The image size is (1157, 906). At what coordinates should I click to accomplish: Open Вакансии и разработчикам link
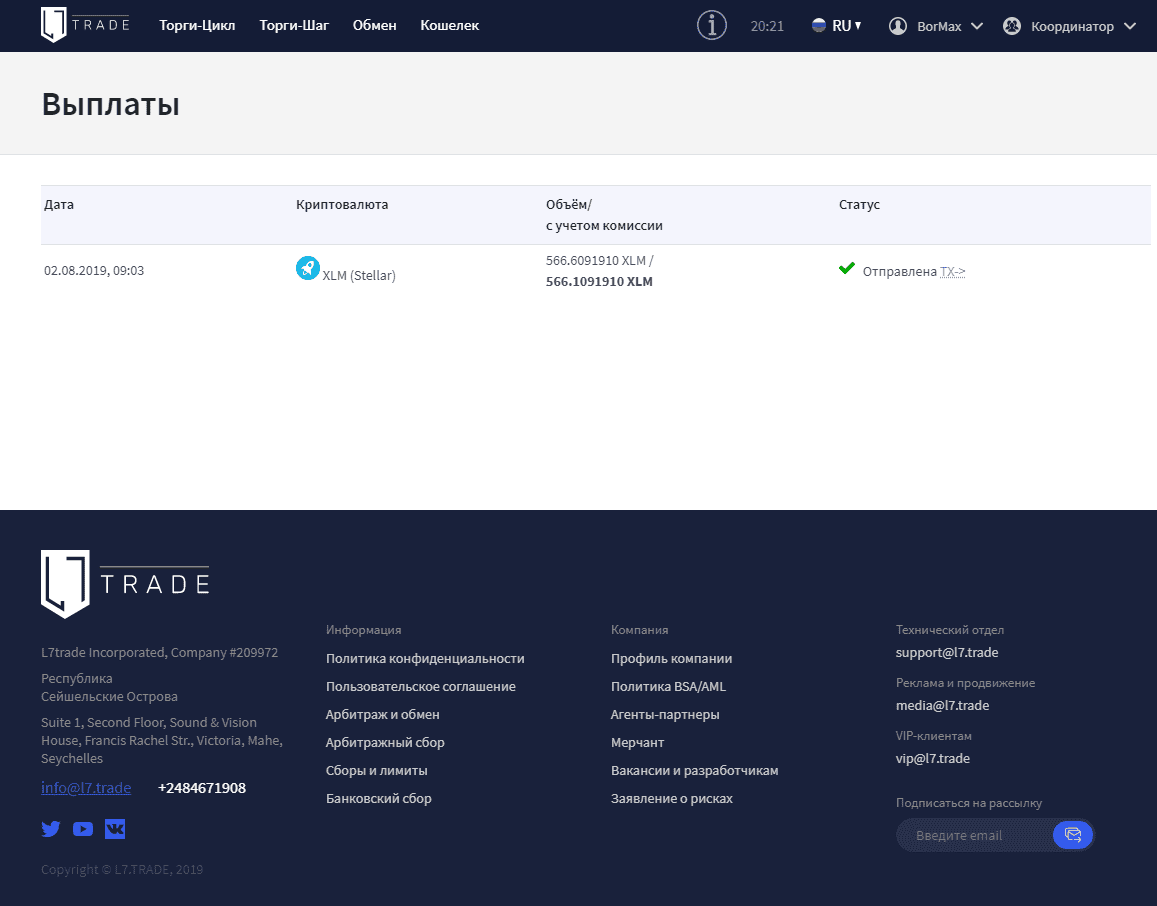(x=694, y=770)
